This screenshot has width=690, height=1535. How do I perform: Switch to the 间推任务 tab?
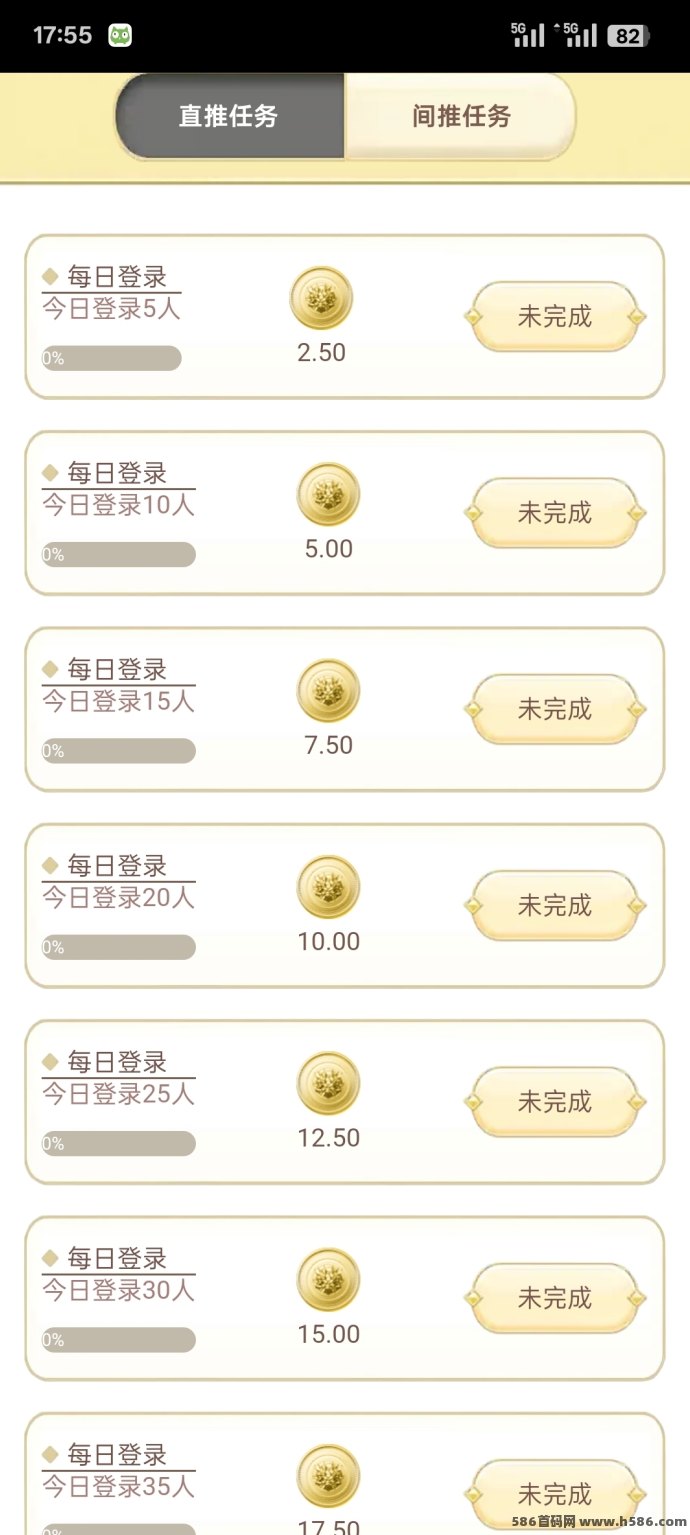[461, 116]
